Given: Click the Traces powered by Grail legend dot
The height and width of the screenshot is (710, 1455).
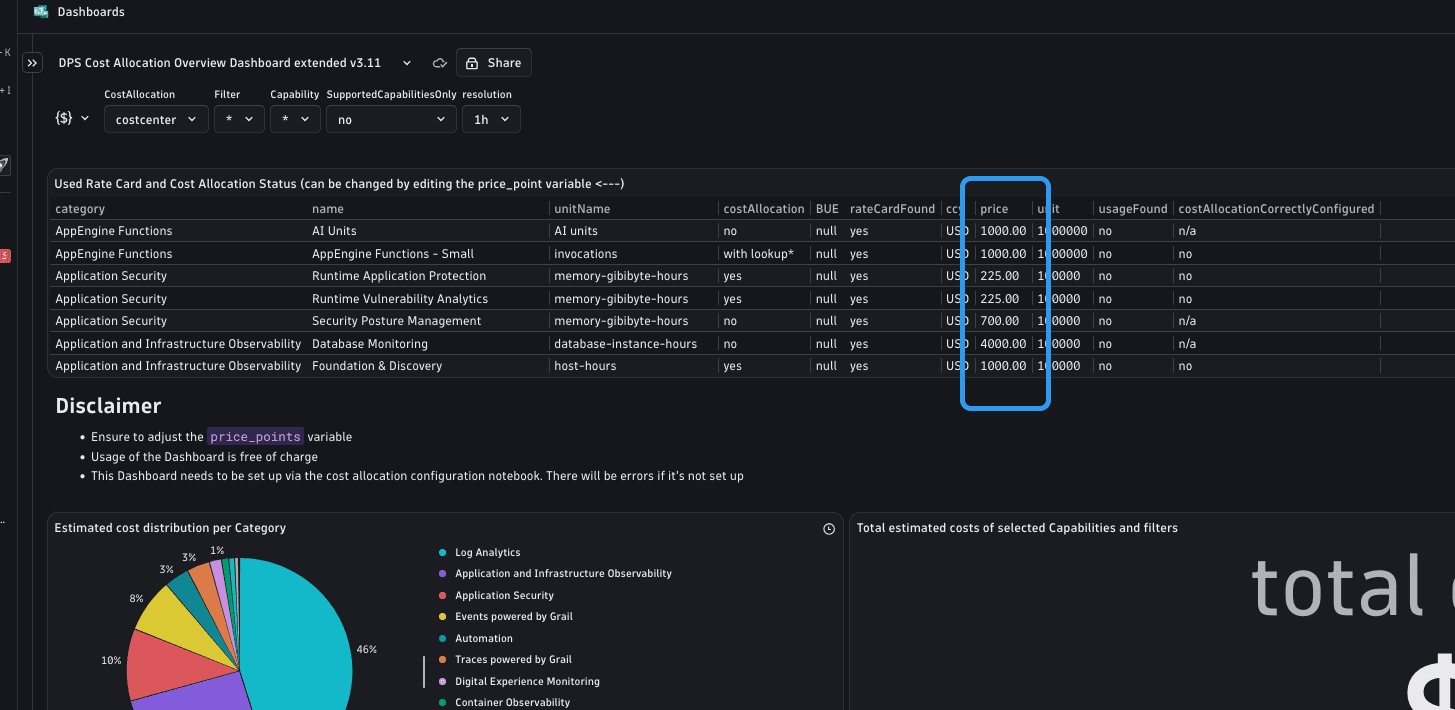Looking at the screenshot, I should click(x=442, y=660).
